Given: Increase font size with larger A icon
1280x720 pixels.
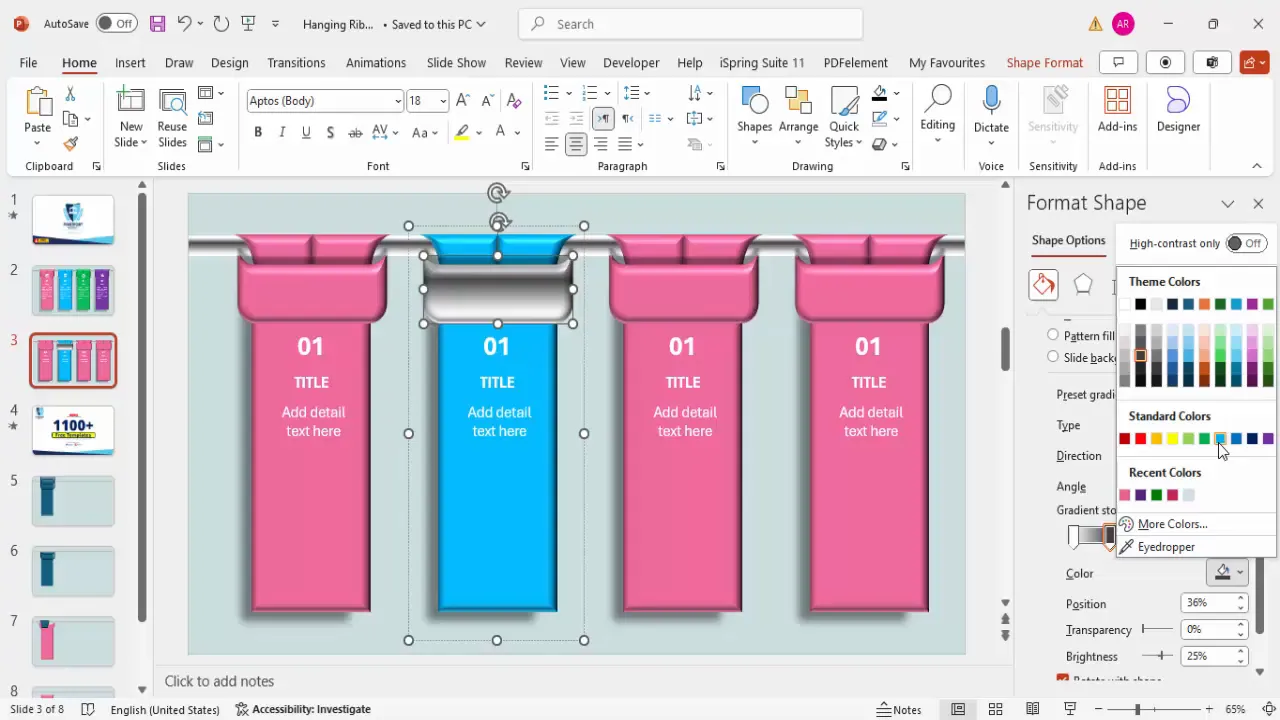Looking at the screenshot, I should (x=462, y=101).
